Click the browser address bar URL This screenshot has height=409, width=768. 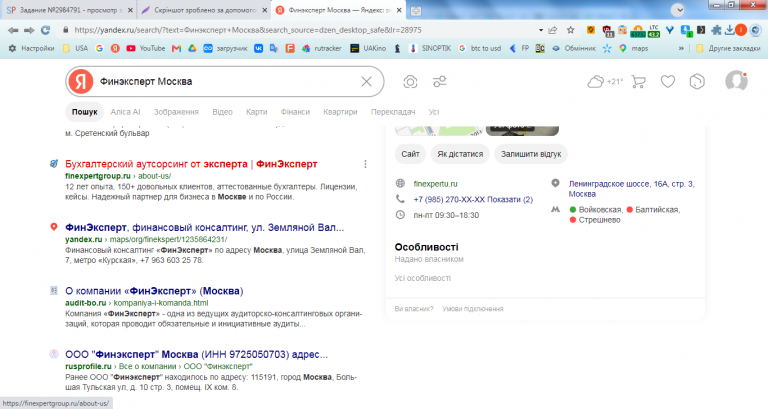[248, 30]
